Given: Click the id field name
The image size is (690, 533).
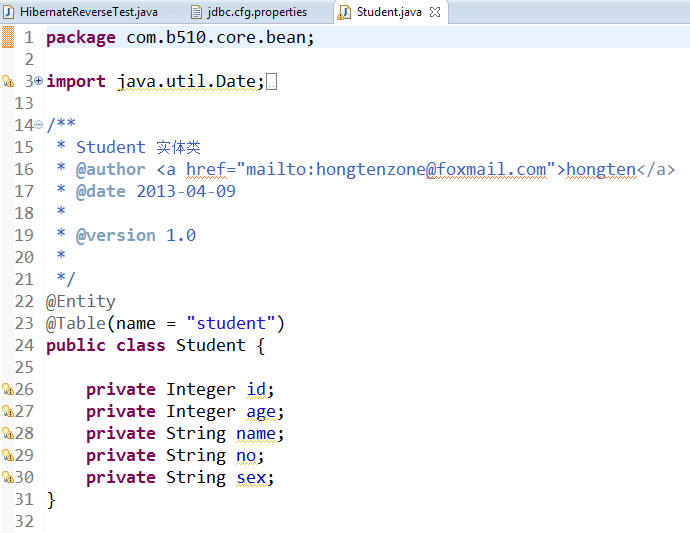Looking at the screenshot, I should click(256, 390).
